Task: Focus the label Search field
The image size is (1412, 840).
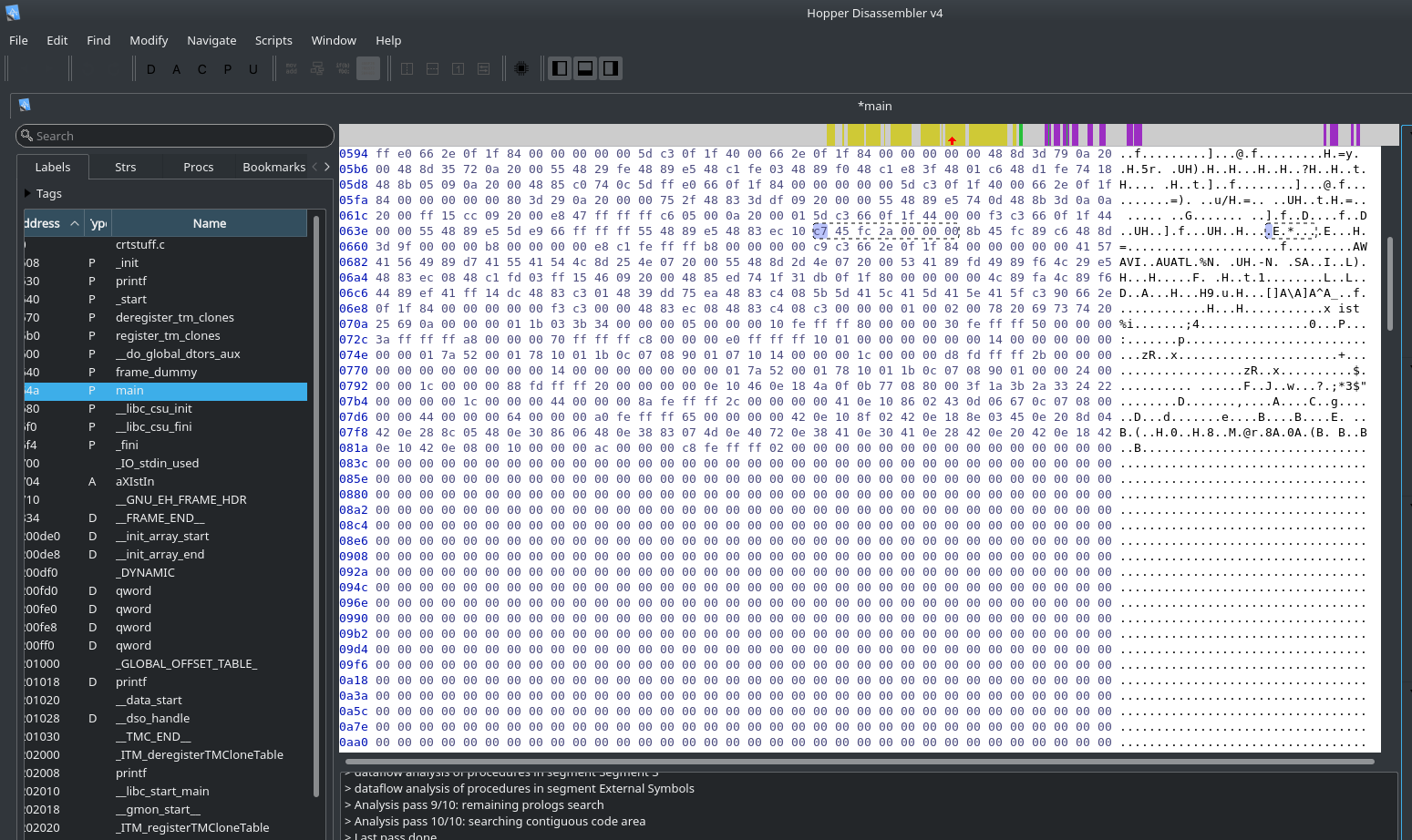Action: 175,136
